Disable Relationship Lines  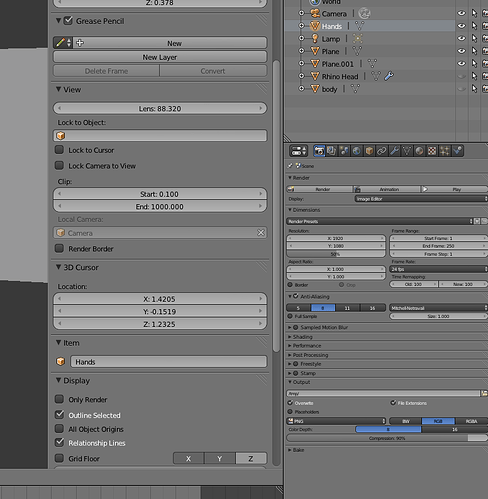59,442
